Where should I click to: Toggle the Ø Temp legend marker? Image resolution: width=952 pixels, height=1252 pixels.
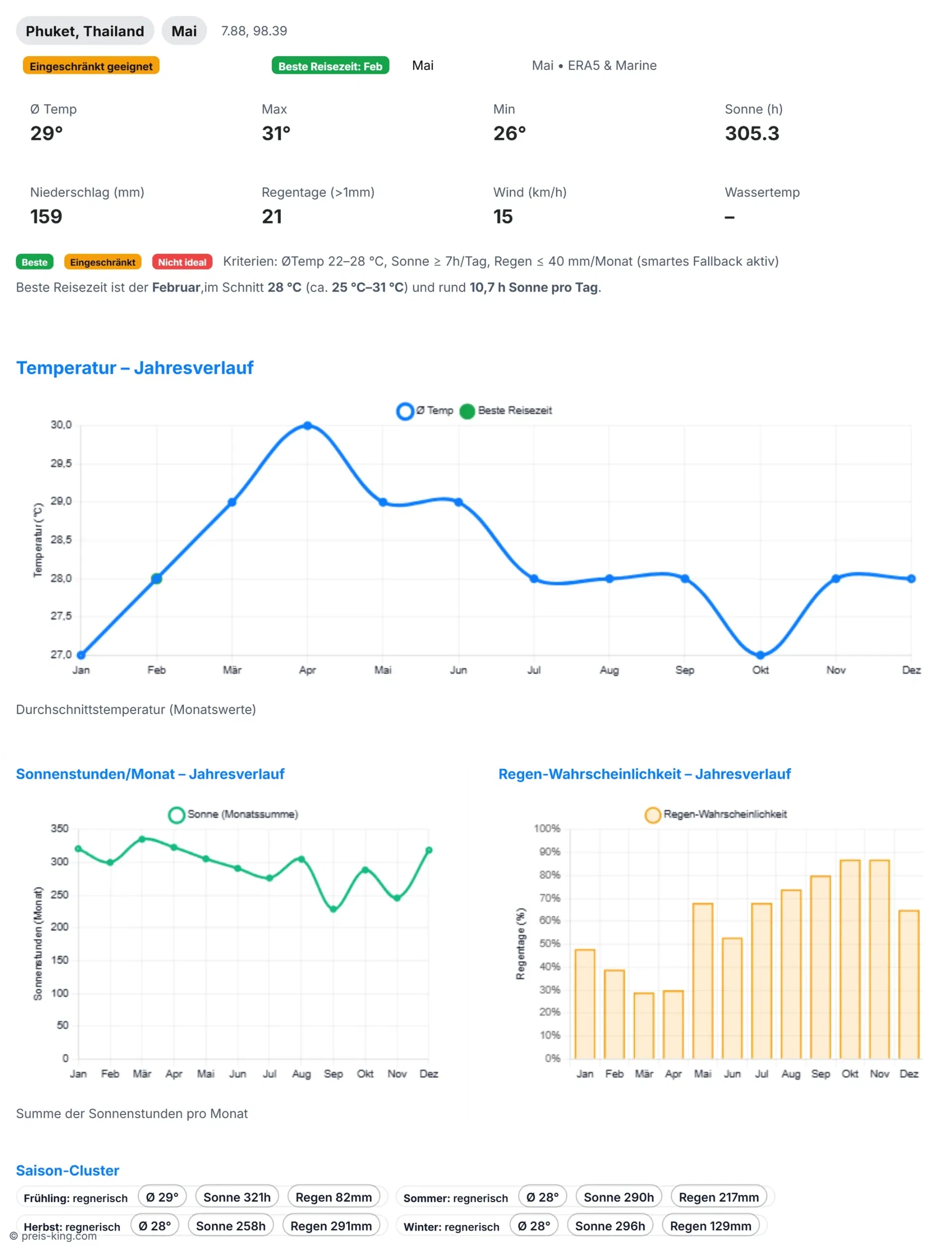[x=405, y=411]
